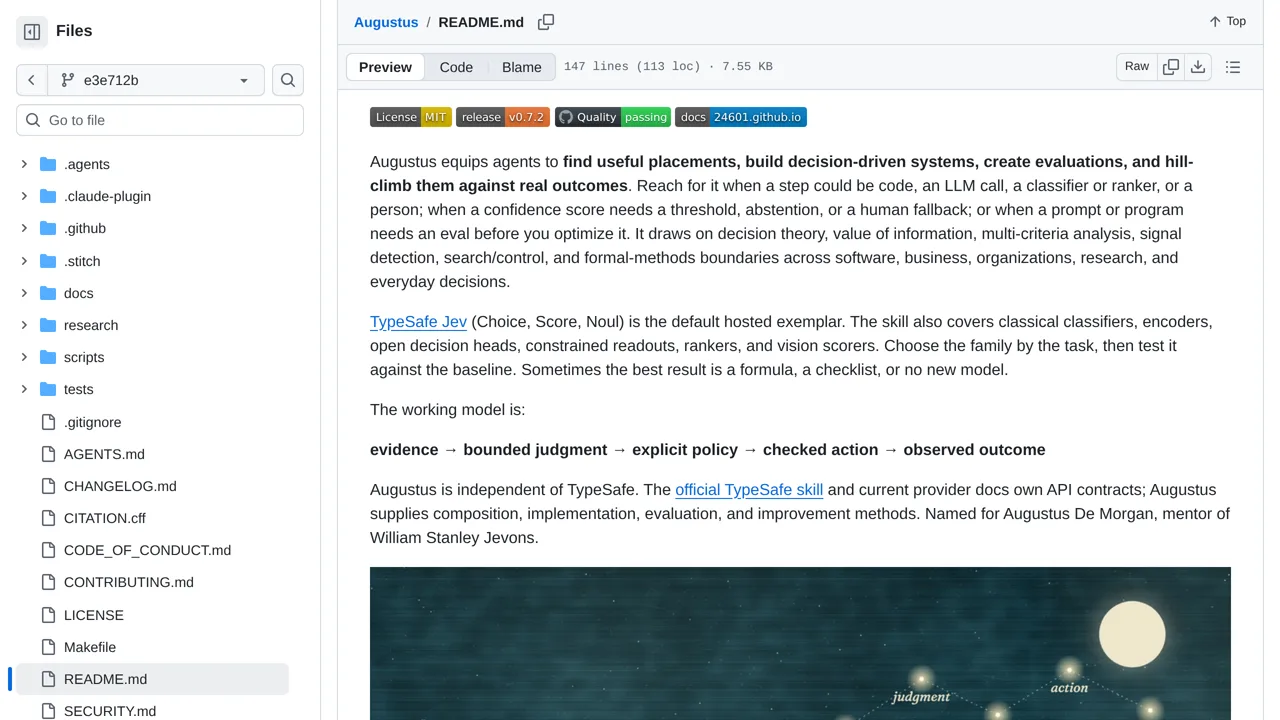1280x720 pixels.
Task: Click the docs 24601.github.io badge
Action: click(741, 117)
